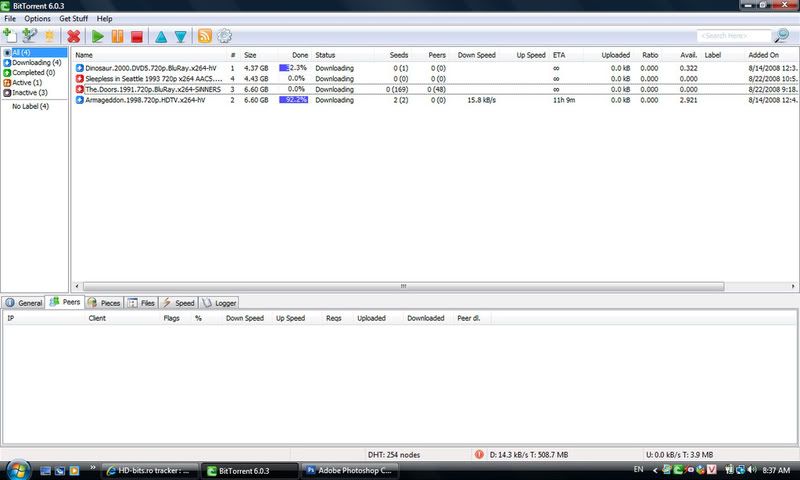800x480 pixels.
Task: Select The.Doors.1991.720p.BluRay torrent row
Action: click(x=435, y=89)
